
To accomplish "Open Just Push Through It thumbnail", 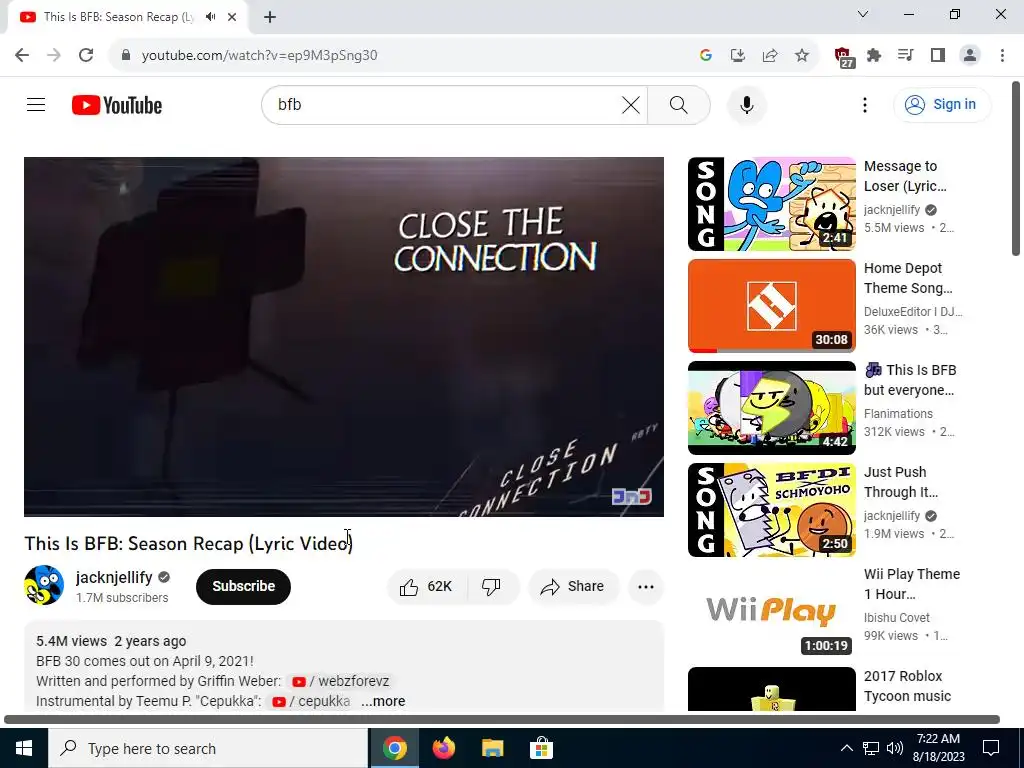I will click(x=771, y=509).
